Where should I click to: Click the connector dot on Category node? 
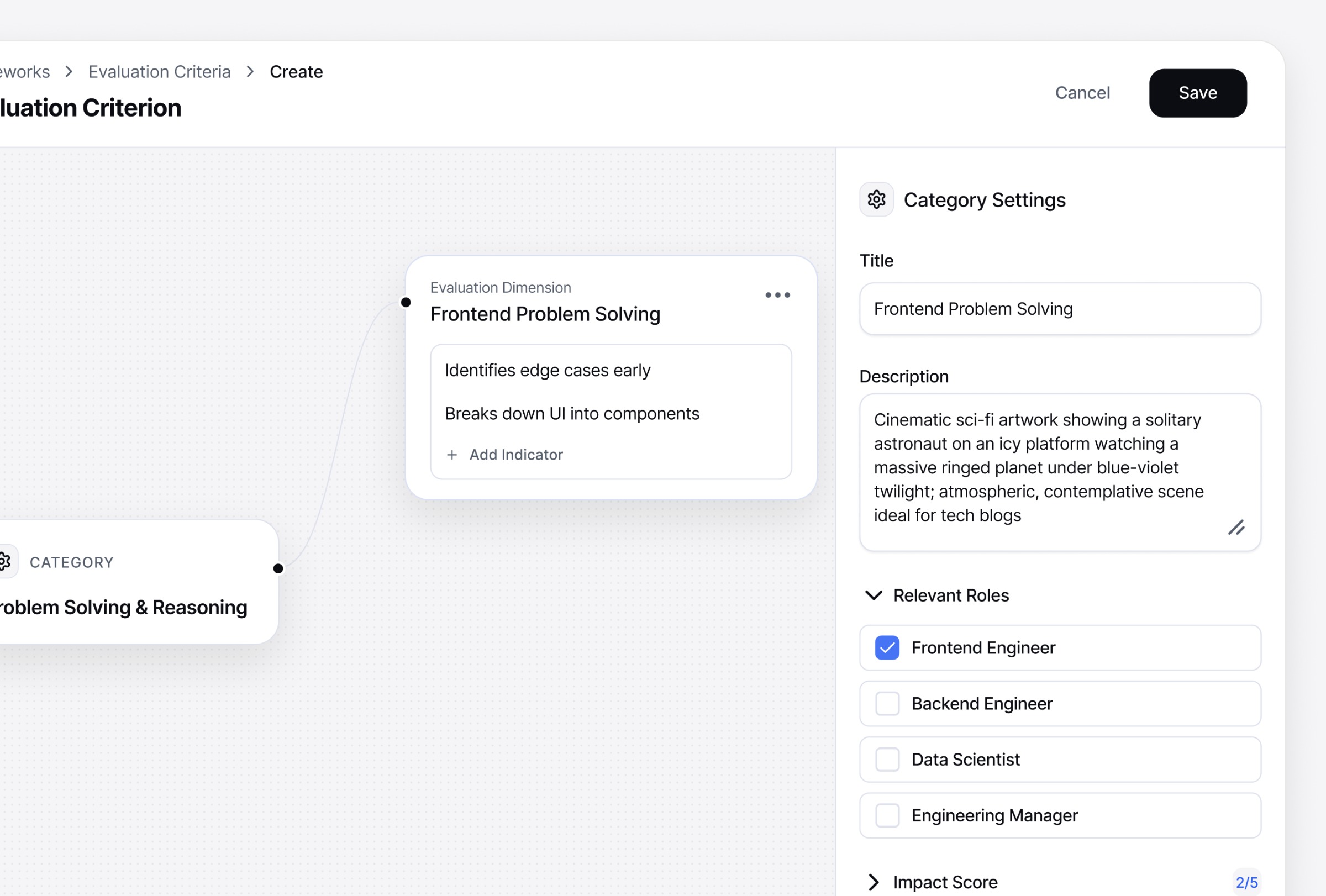coord(278,568)
